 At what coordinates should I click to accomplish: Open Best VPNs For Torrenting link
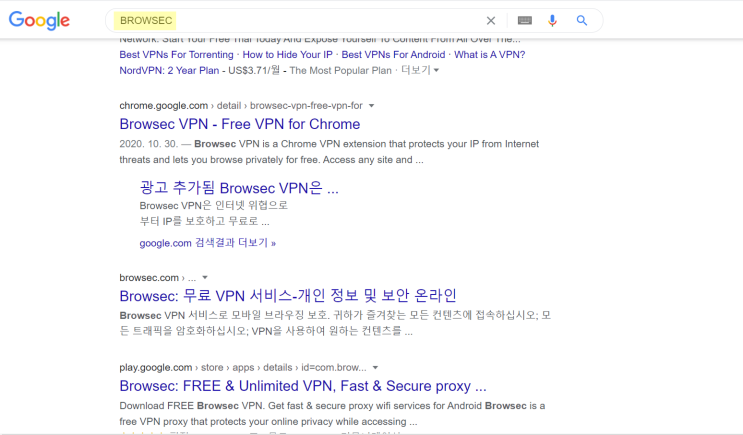click(x=176, y=54)
